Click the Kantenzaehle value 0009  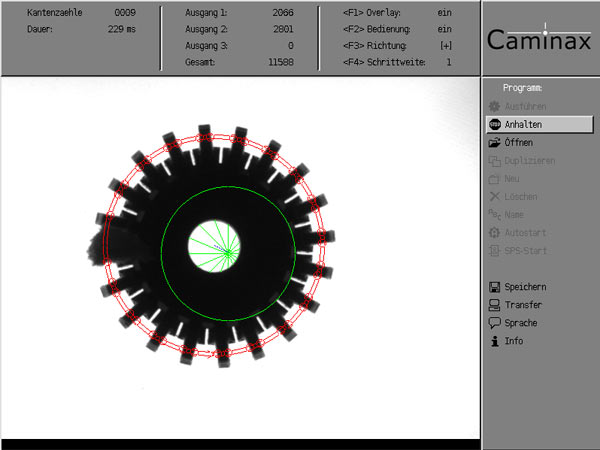click(125, 14)
